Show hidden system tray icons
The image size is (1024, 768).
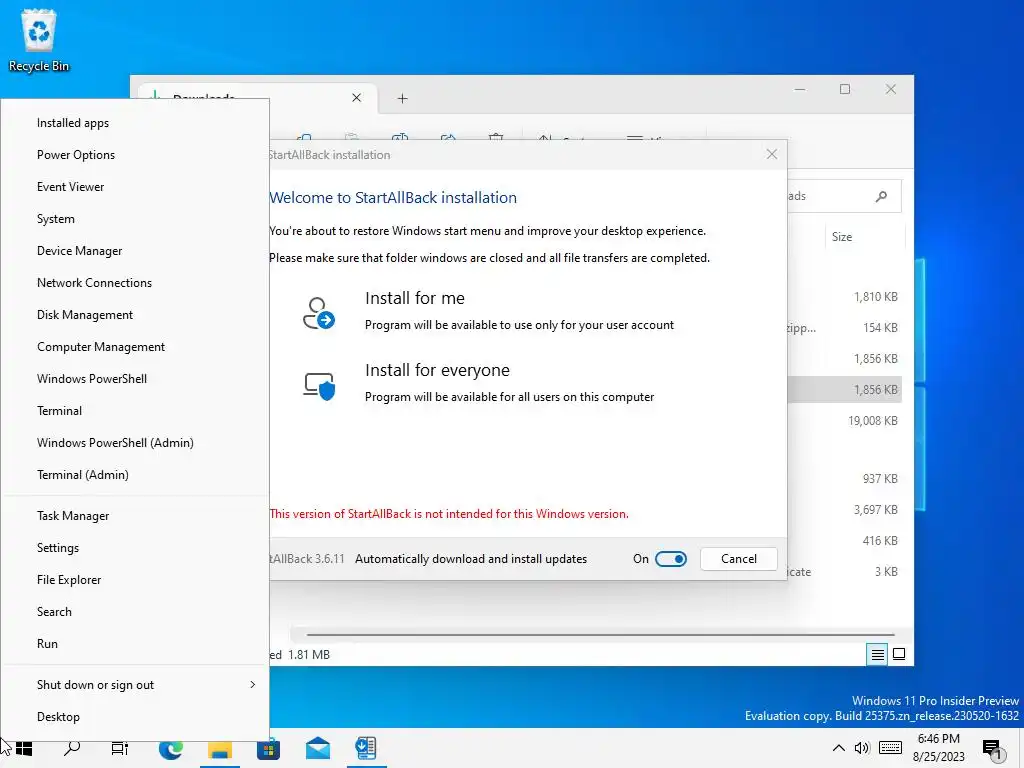click(839, 748)
